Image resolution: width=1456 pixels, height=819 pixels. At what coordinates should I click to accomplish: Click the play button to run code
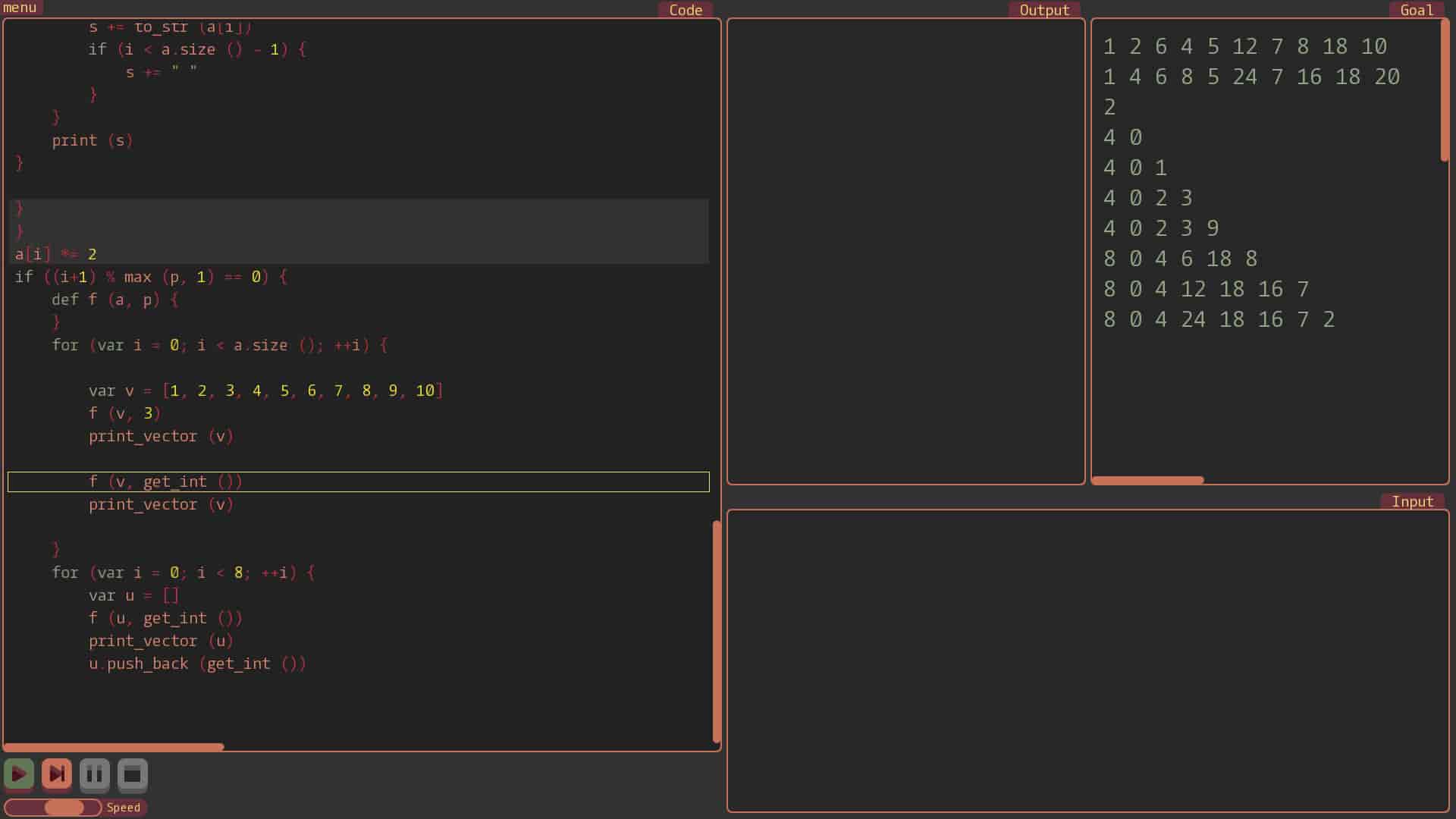tap(18, 774)
